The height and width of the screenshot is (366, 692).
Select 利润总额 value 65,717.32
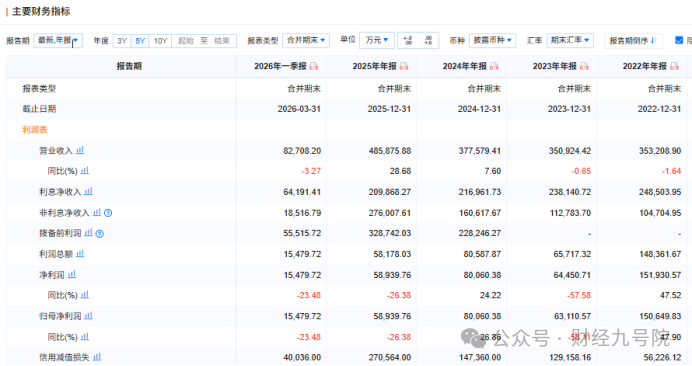[572, 254]
